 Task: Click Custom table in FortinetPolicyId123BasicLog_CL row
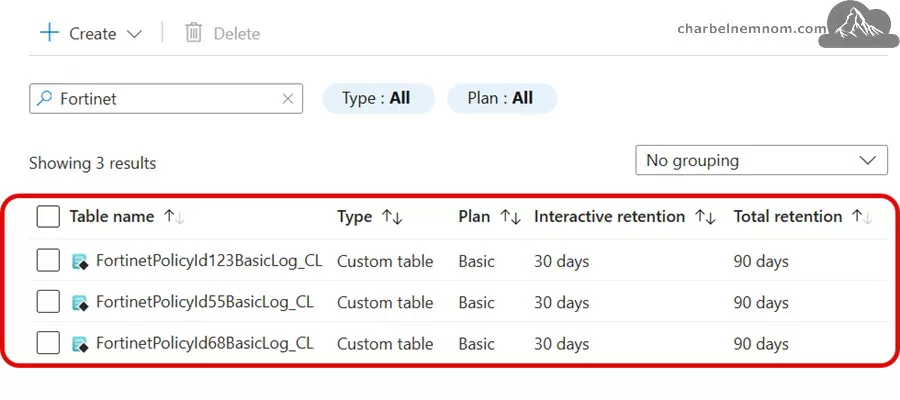pos(385,261)
